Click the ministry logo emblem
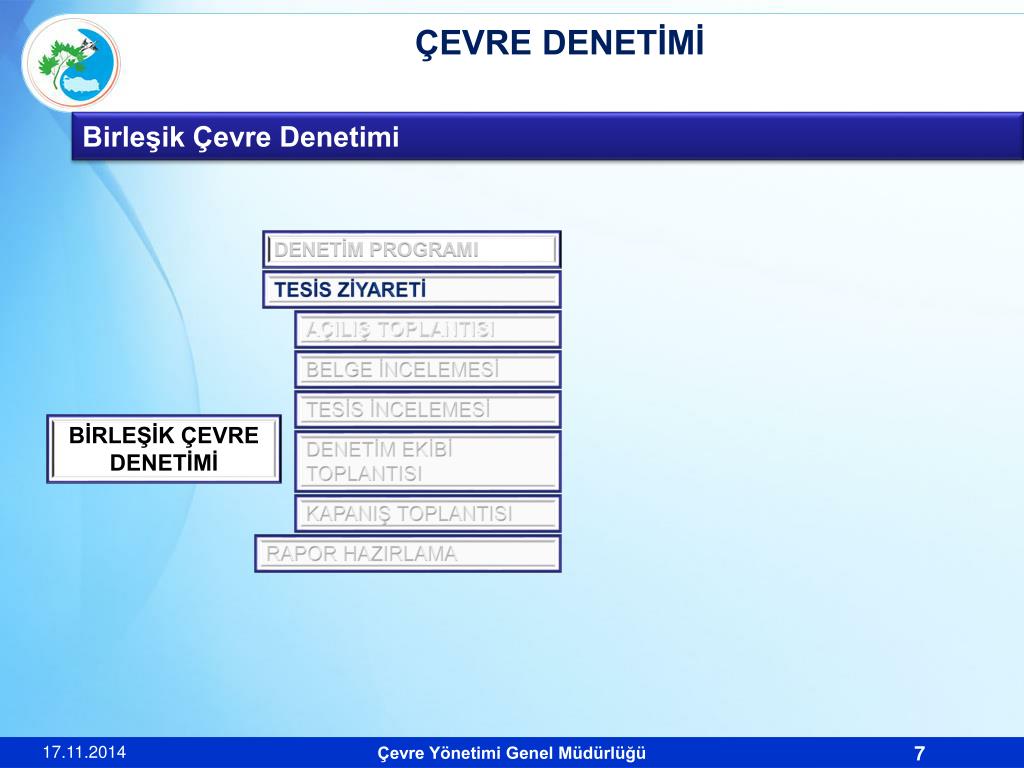1024x768 pixels. point(71,64)
